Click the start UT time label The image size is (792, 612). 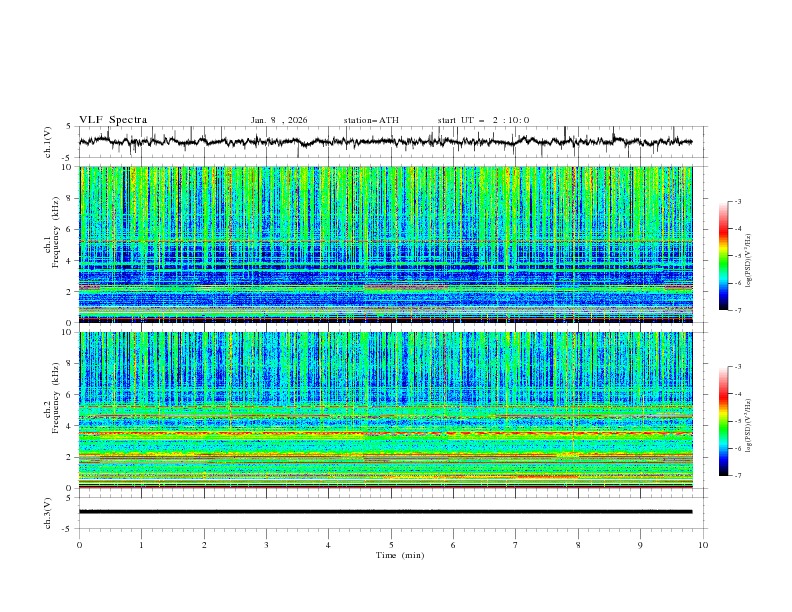pyautogui.click(x=483, y=120)
